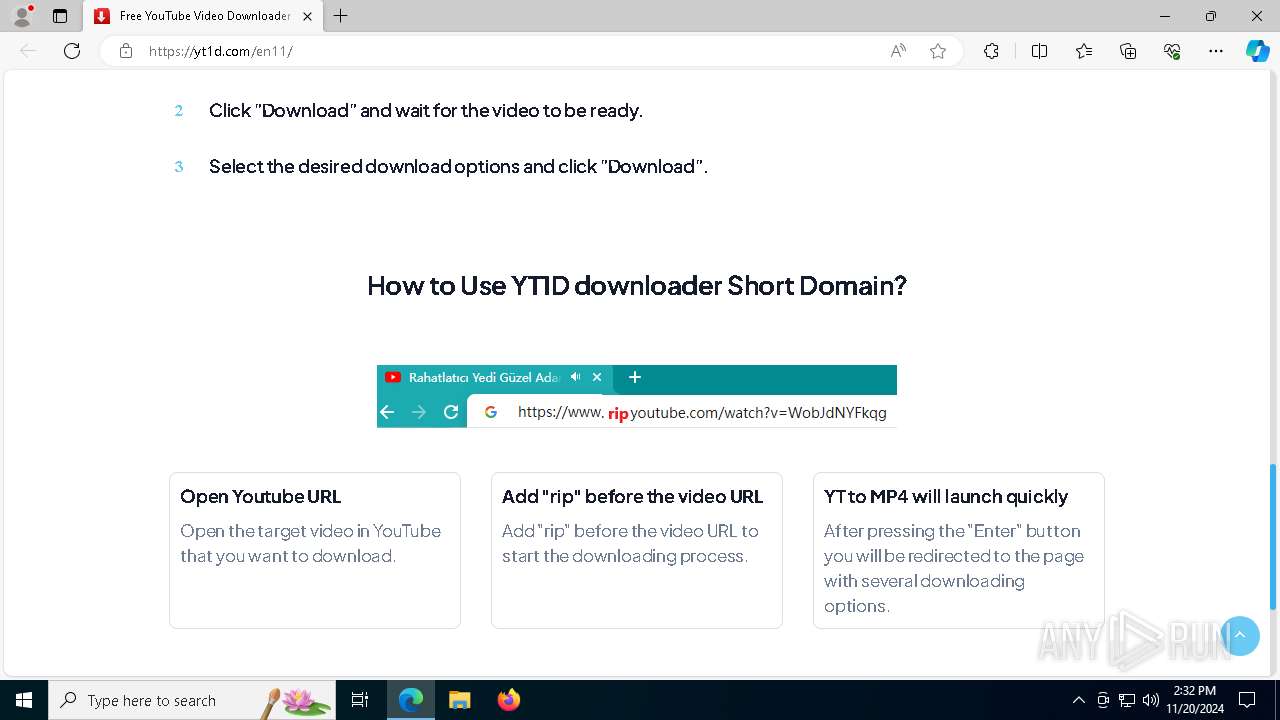
Task: Click the browser Back arrow
Action: point(28,51)
